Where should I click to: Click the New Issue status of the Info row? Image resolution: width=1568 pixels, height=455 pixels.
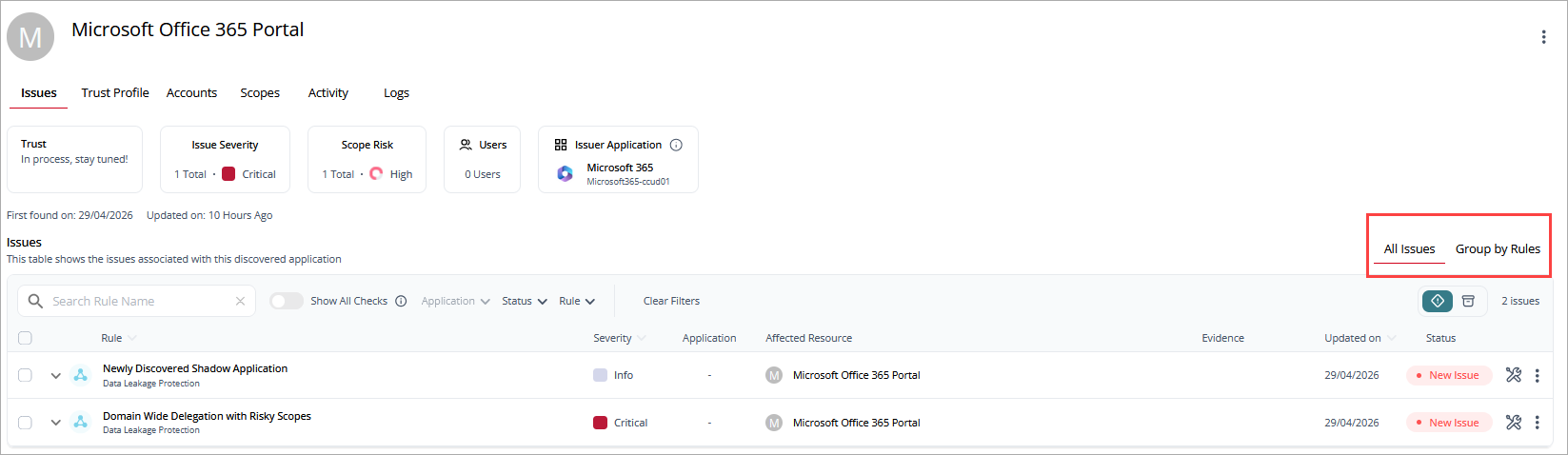[1449, 375]
